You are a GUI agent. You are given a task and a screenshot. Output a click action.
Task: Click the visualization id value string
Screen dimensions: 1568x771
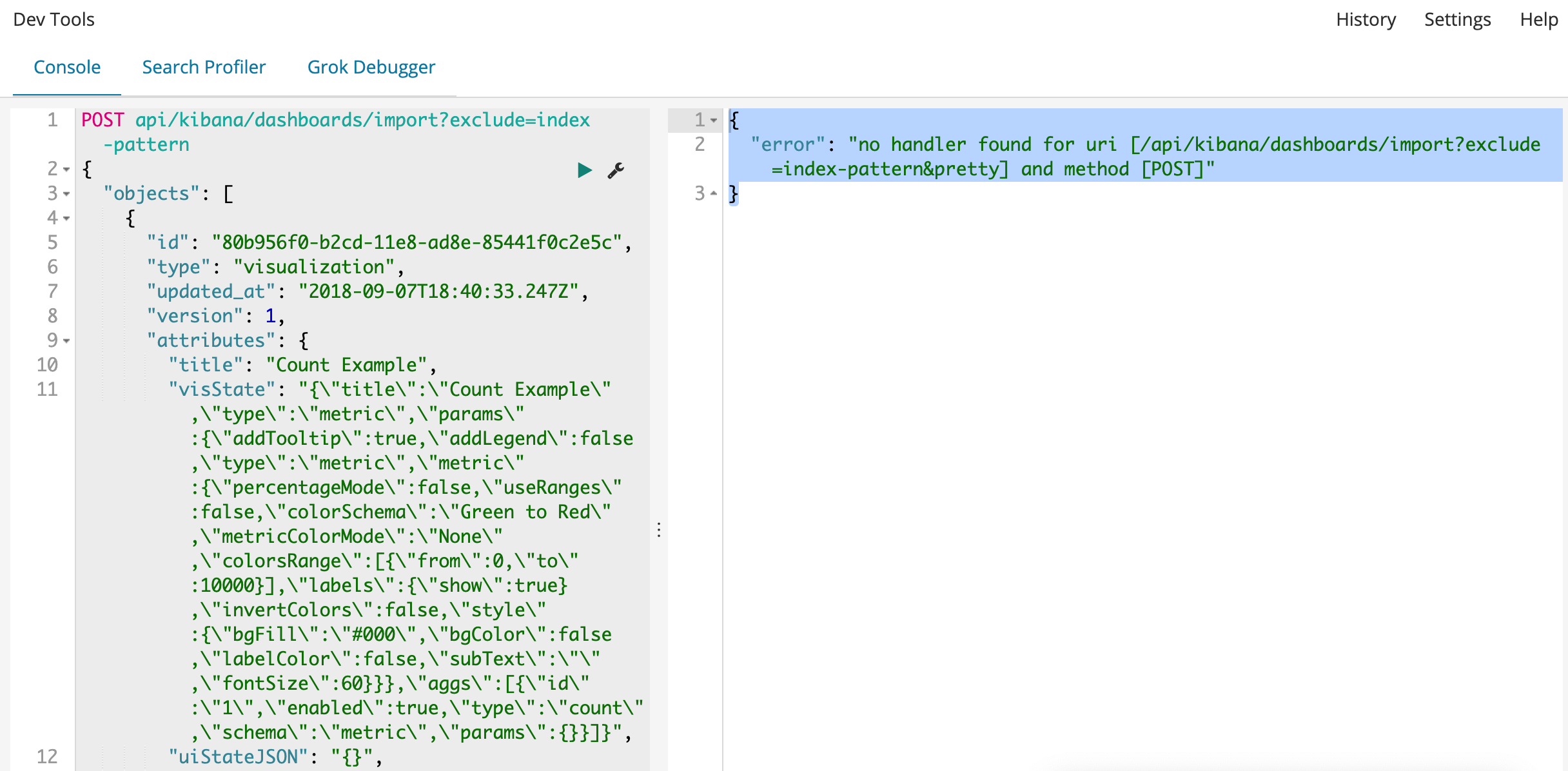pyautogui.click(x=416, y=243)
